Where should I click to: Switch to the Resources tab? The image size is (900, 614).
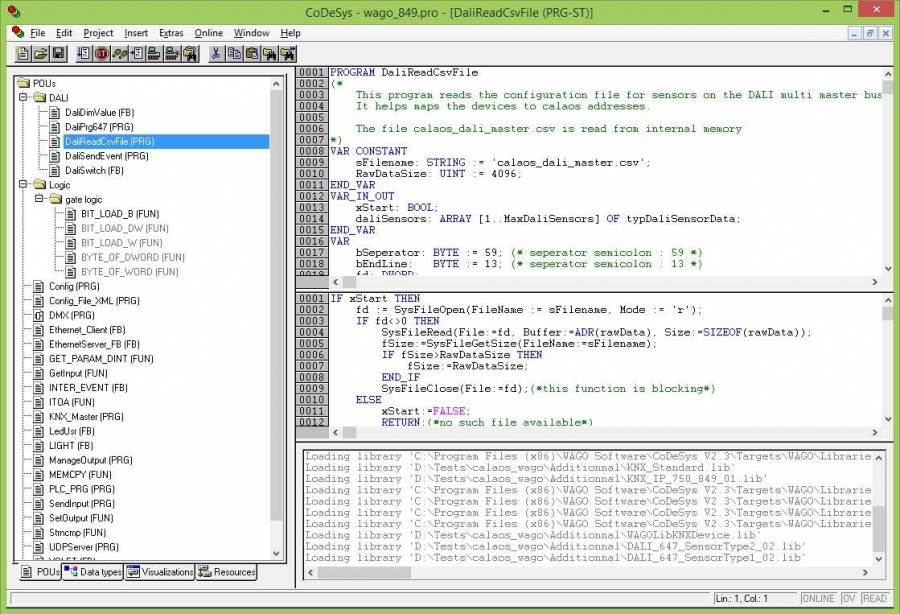227,572
